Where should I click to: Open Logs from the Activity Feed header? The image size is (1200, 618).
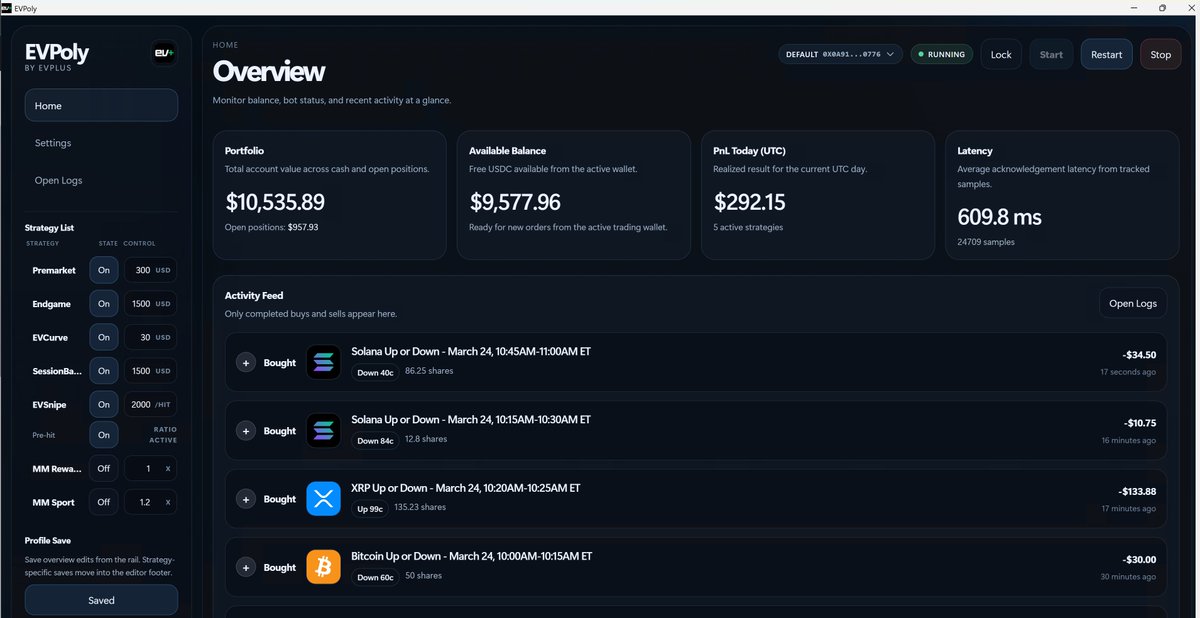1132,303
